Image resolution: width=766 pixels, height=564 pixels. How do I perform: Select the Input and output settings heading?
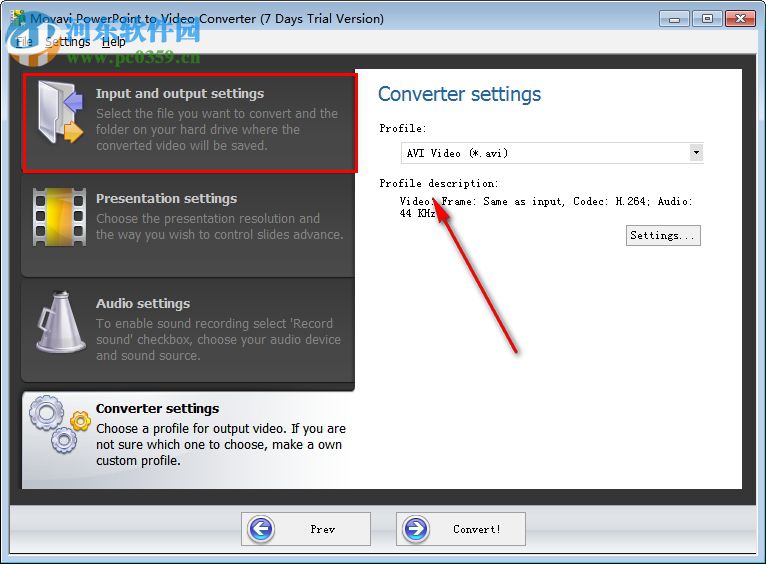point(180,93)
